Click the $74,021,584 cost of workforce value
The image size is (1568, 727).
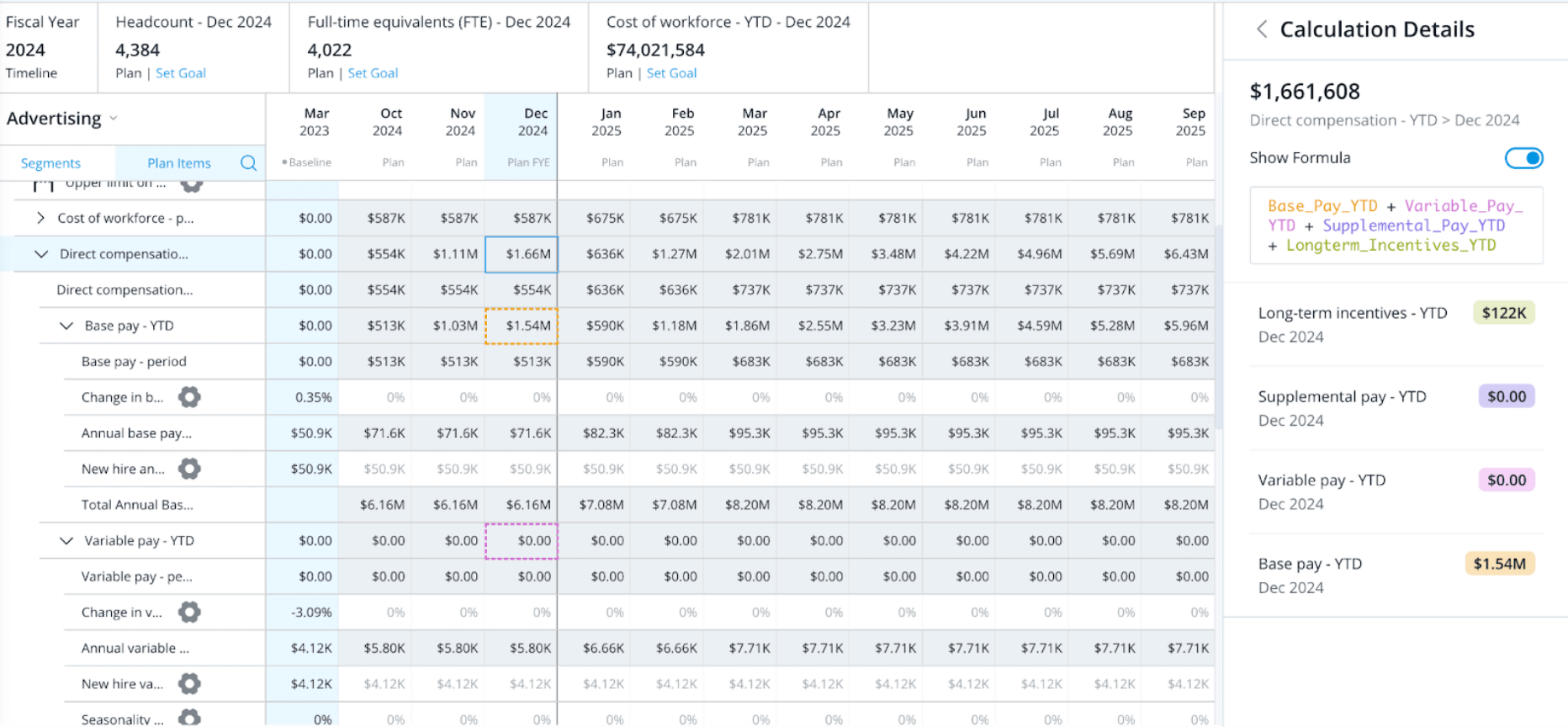[655, 50]
